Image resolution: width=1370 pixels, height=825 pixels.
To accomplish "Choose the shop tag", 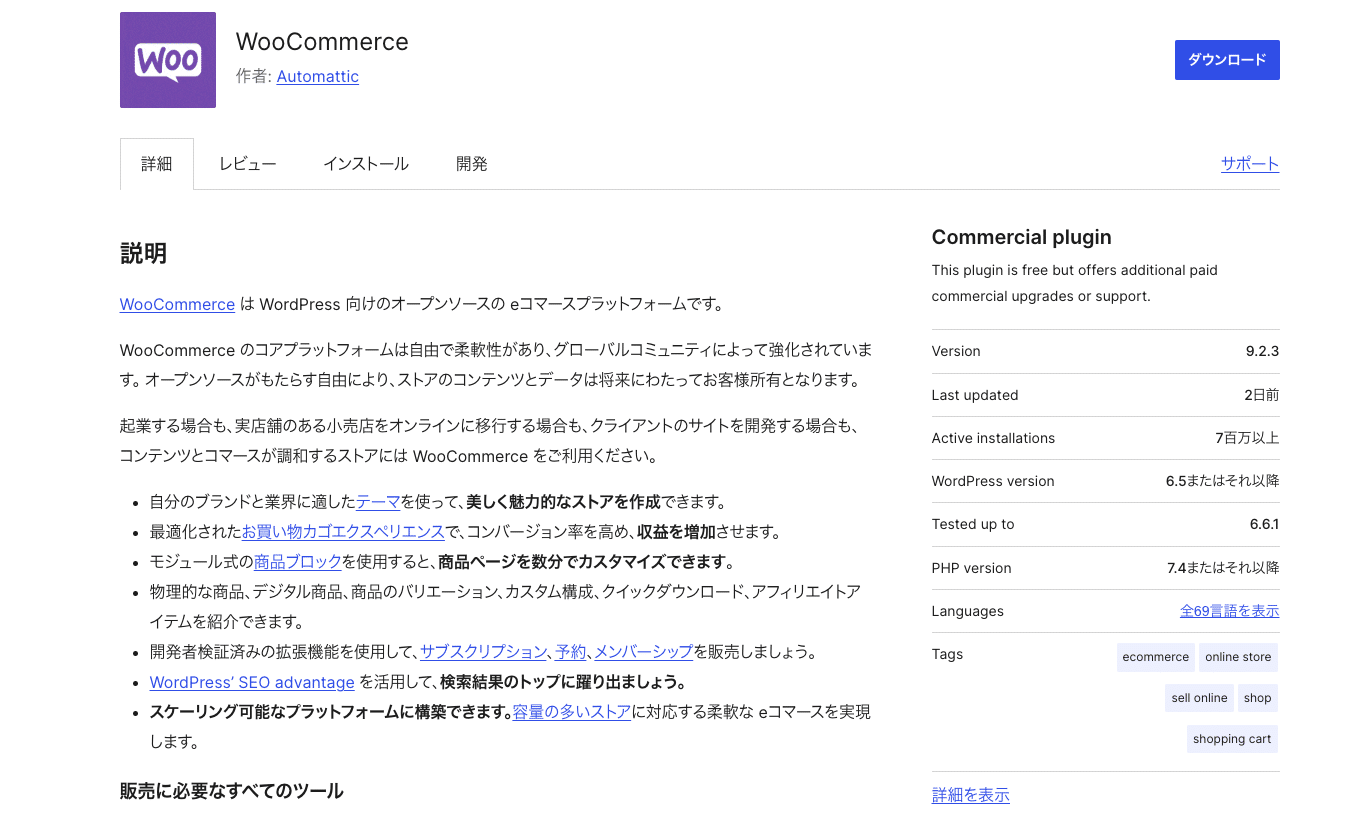I will click(1258, 698).
